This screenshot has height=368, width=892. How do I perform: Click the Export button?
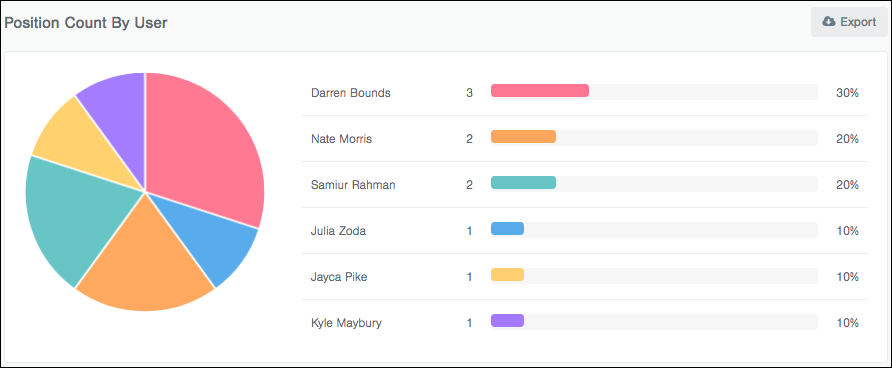[849, 22]
